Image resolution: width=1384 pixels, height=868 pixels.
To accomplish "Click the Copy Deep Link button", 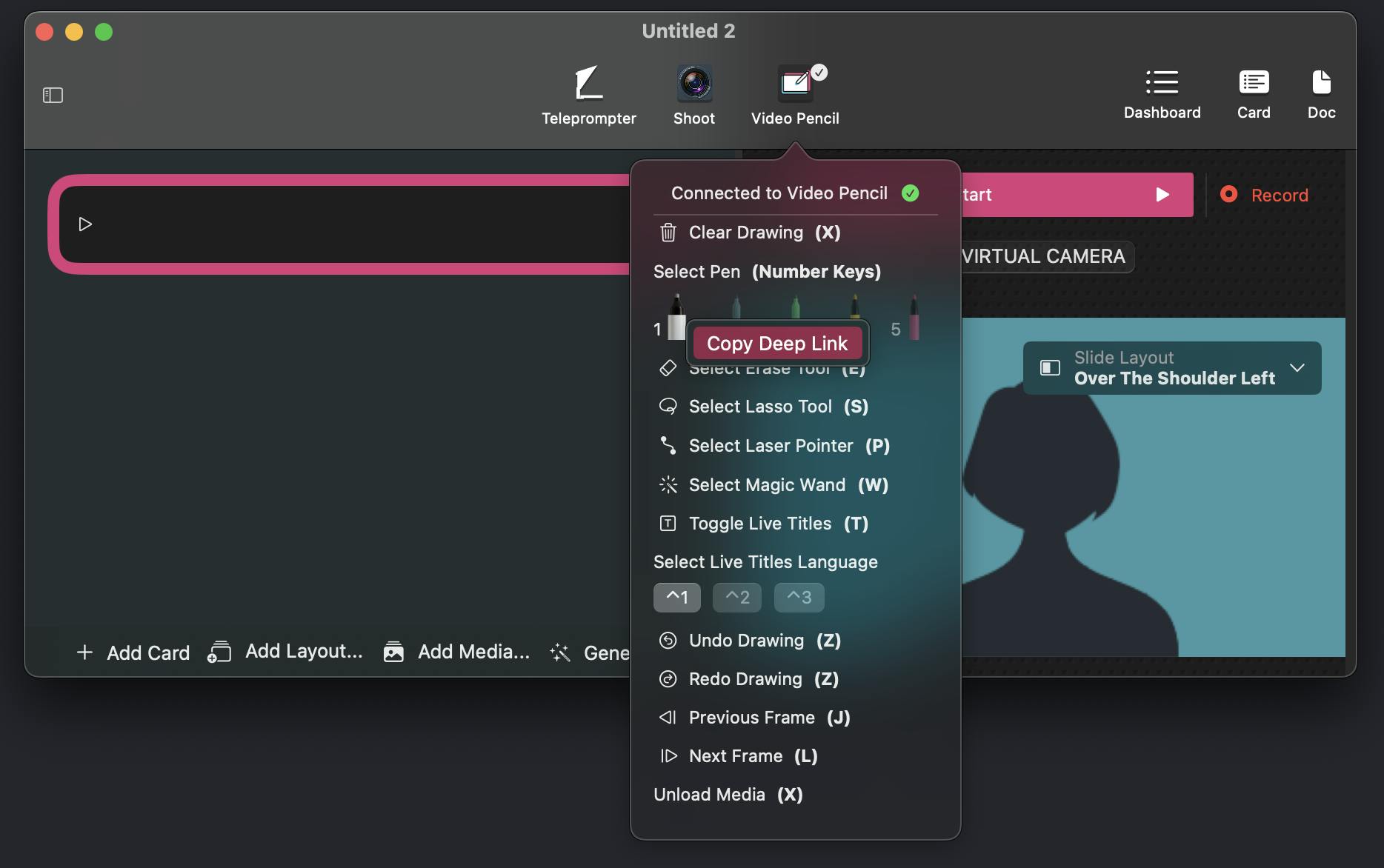I will tap(777, 344).
